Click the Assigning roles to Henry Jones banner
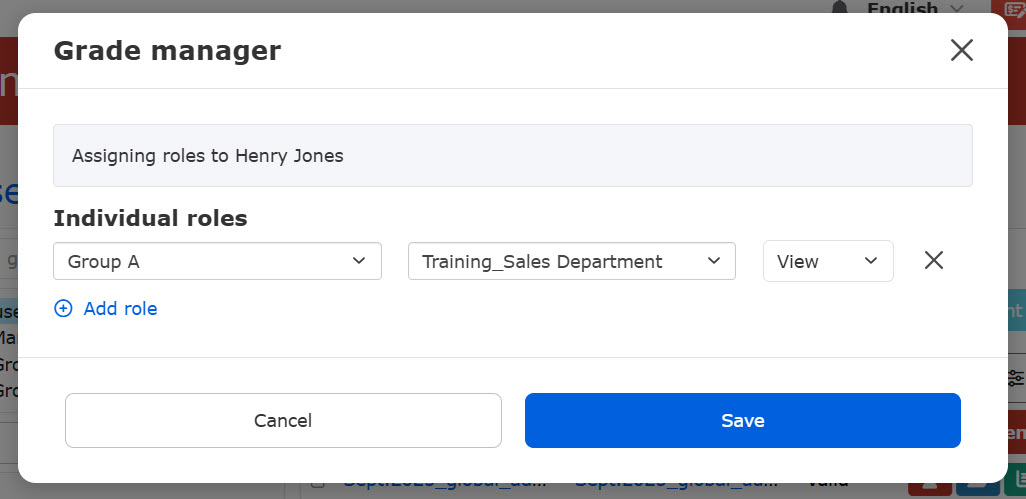The width and height of the screenshot is (1026, 499). [x=512, y=155]
